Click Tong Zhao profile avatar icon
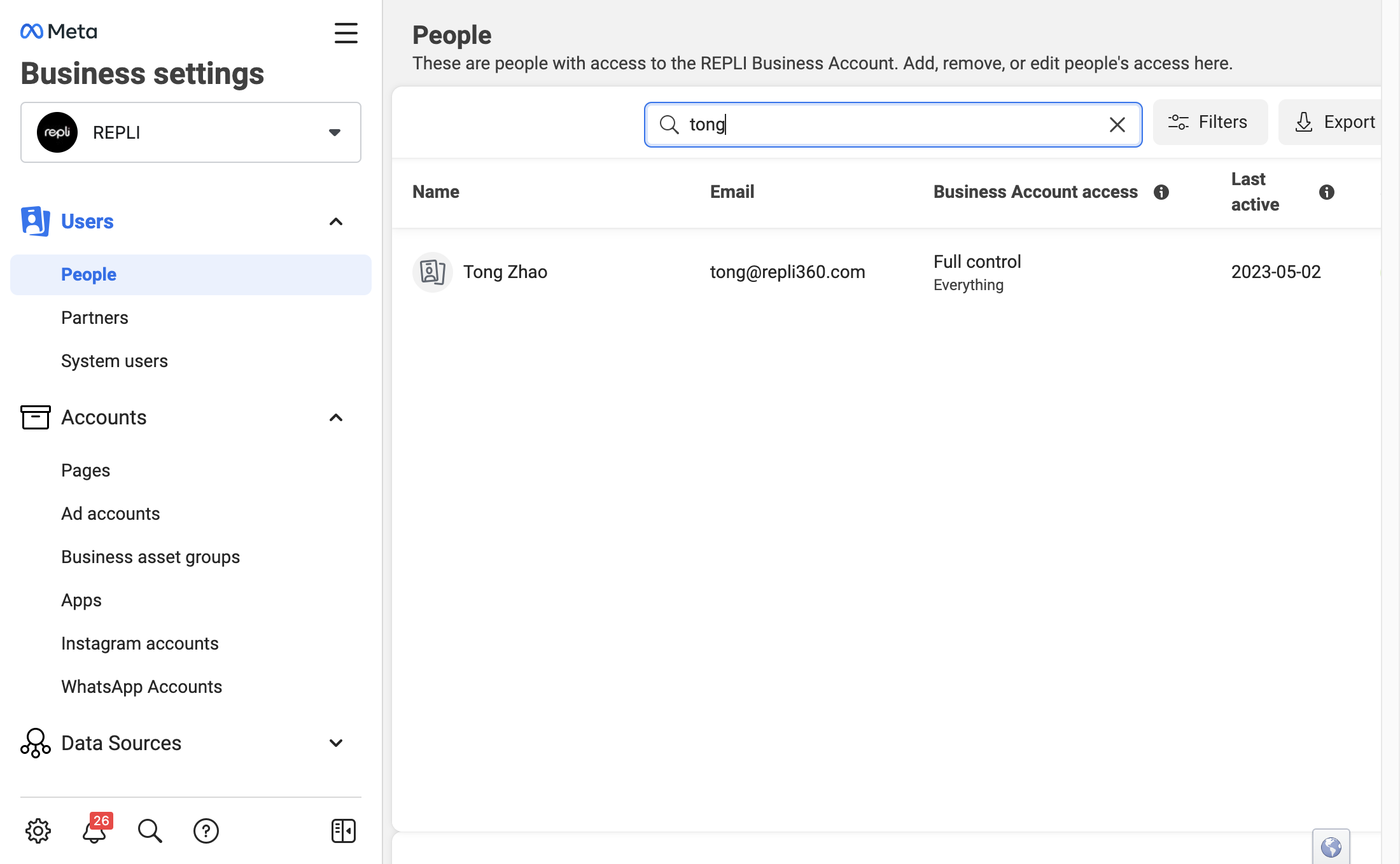This screenshot has width=1400, height=864. click(433, 272)
